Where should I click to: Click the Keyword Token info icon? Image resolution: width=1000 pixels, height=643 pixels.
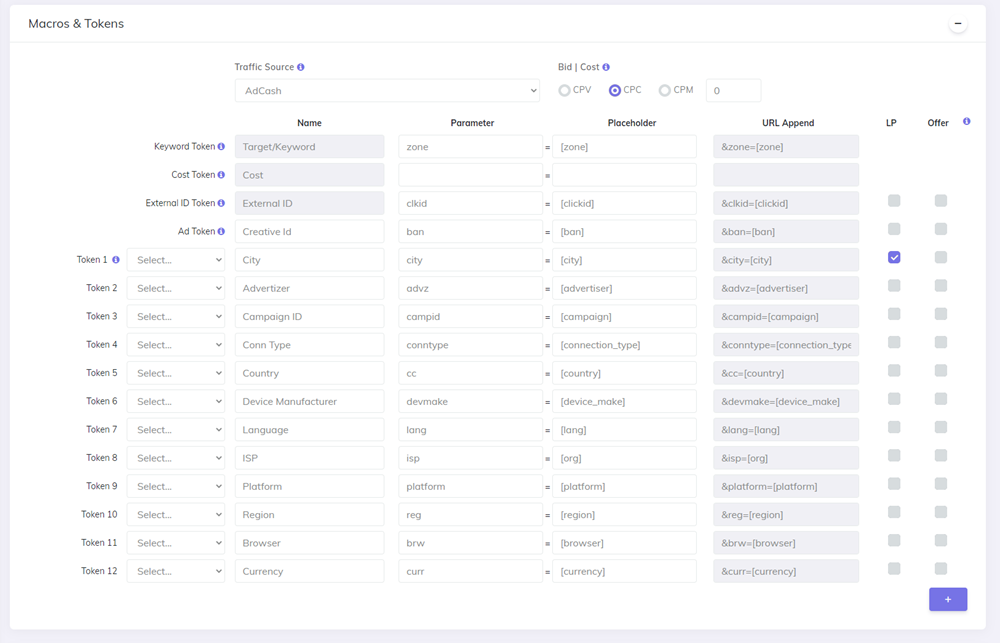tap(224, 146)
